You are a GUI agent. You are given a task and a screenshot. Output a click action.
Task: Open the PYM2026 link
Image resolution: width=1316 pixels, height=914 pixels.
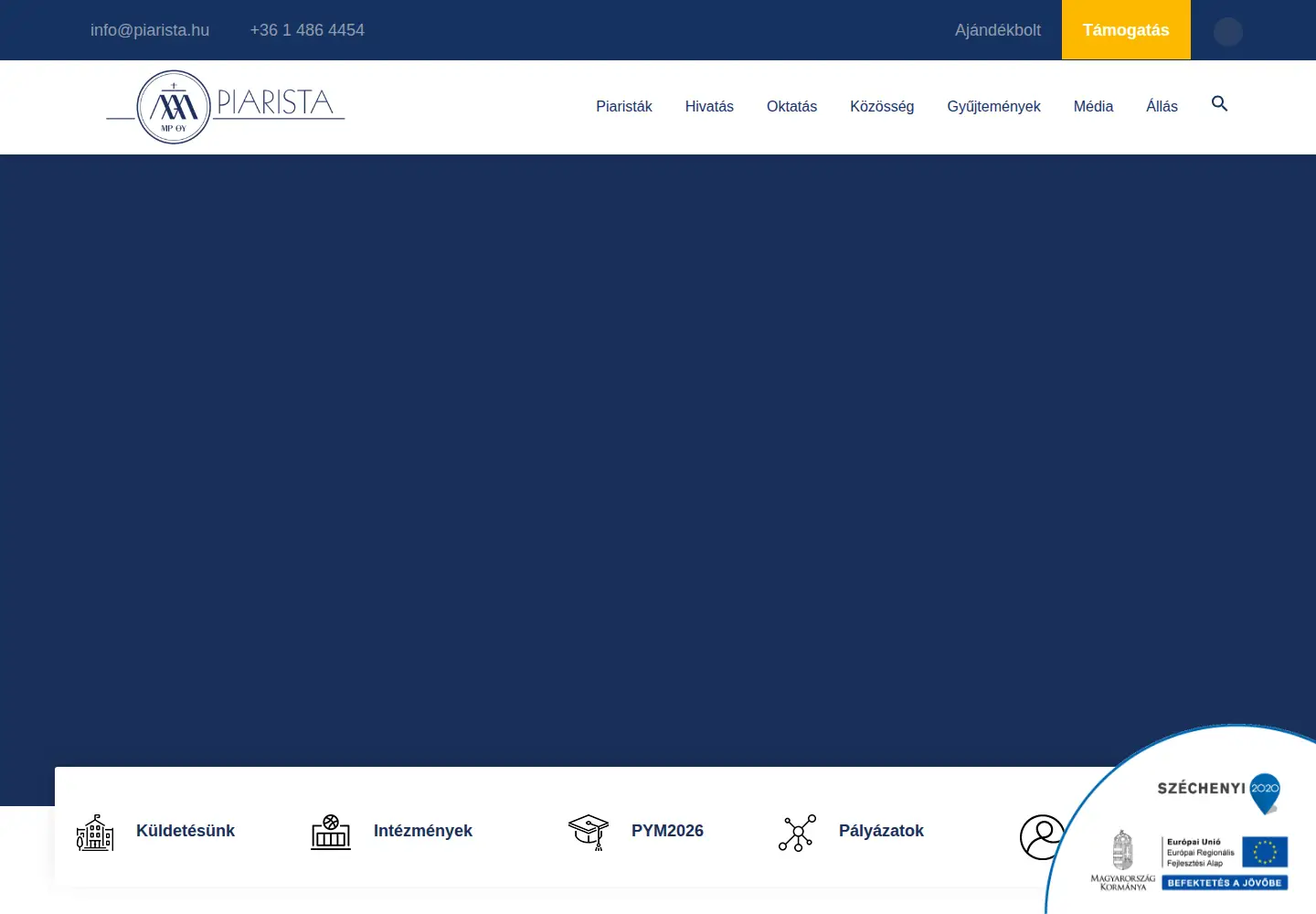667,831
